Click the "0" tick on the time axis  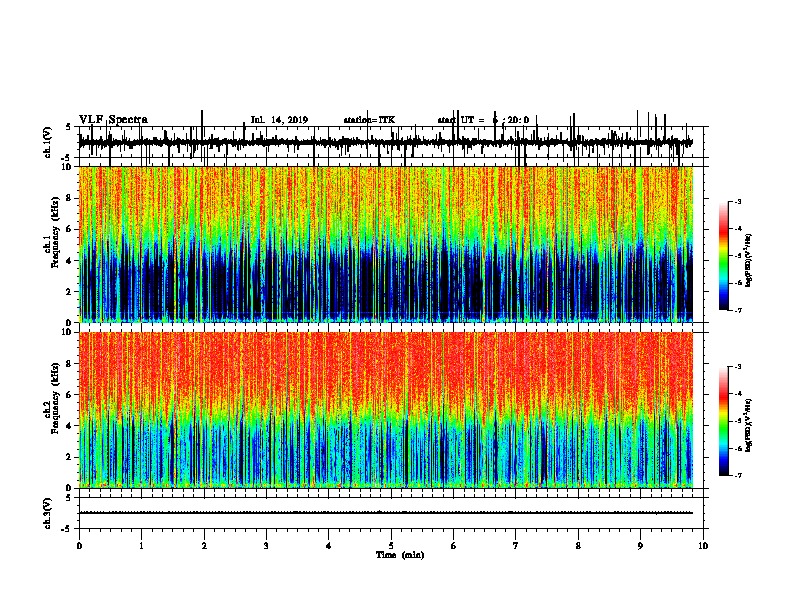pyautogui.click(x=79, y=546)
